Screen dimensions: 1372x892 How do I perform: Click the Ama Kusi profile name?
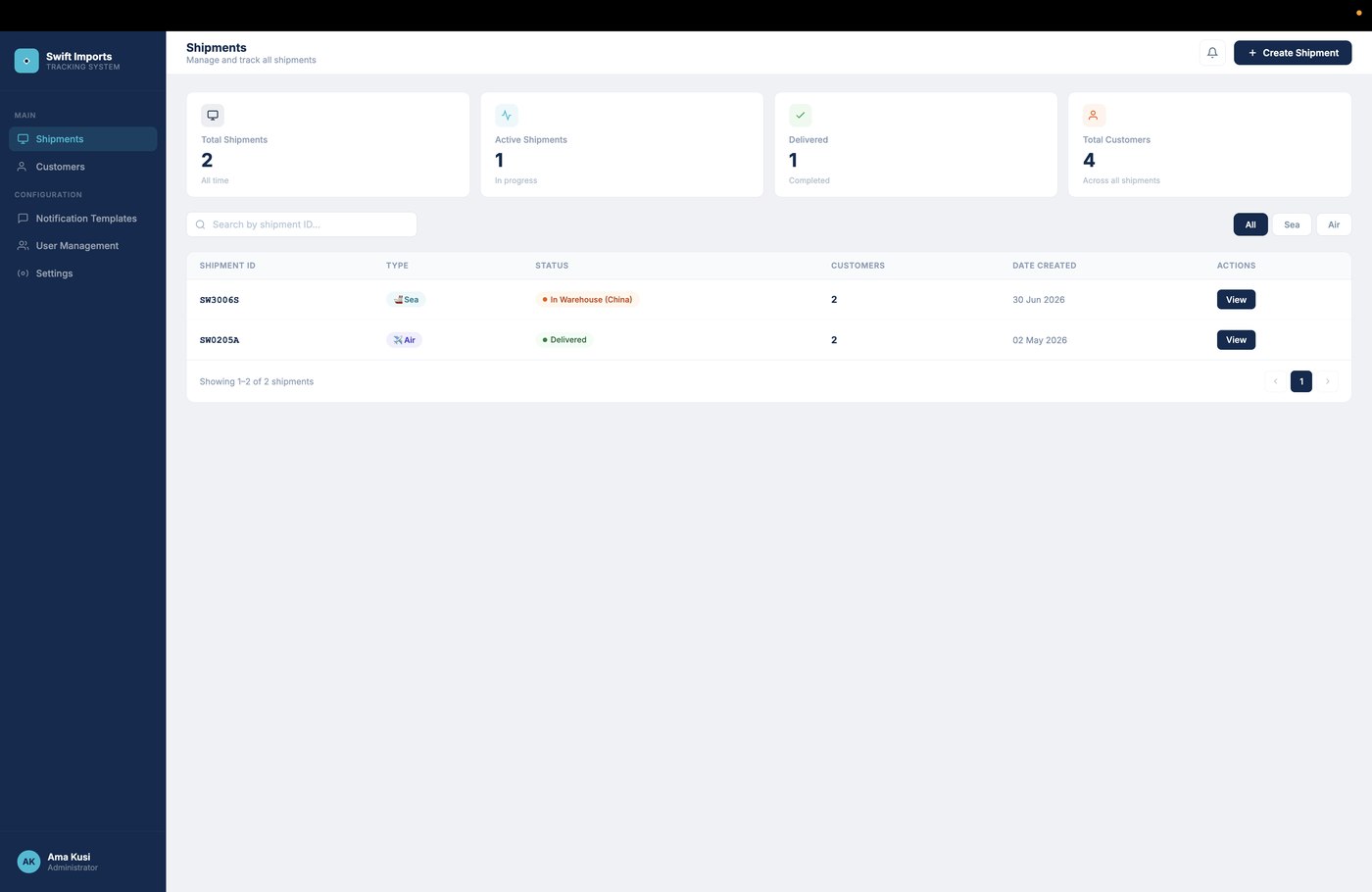click(x=69, y=857)
